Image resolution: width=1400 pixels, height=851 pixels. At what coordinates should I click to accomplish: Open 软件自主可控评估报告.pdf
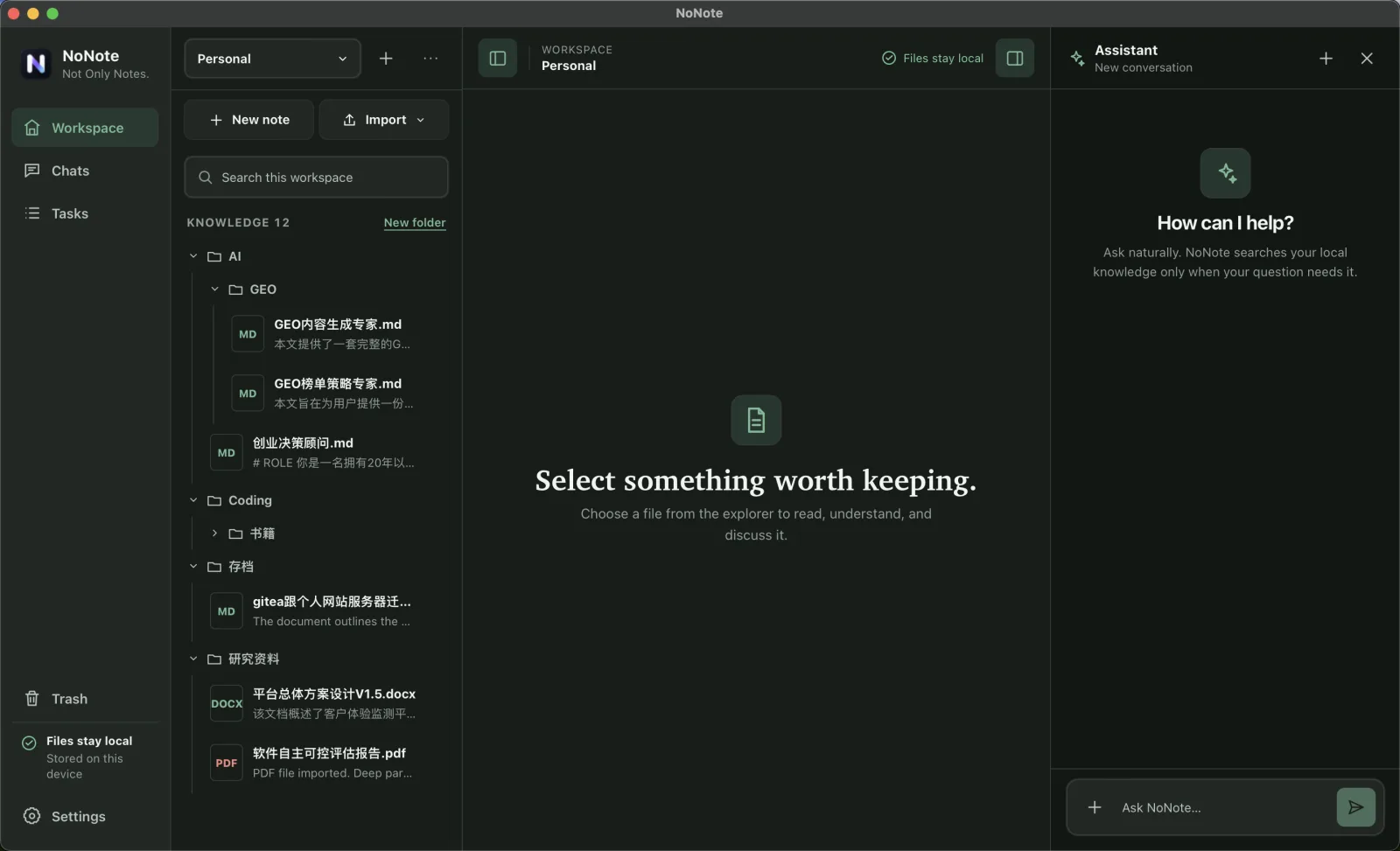(x=326, y=763)
